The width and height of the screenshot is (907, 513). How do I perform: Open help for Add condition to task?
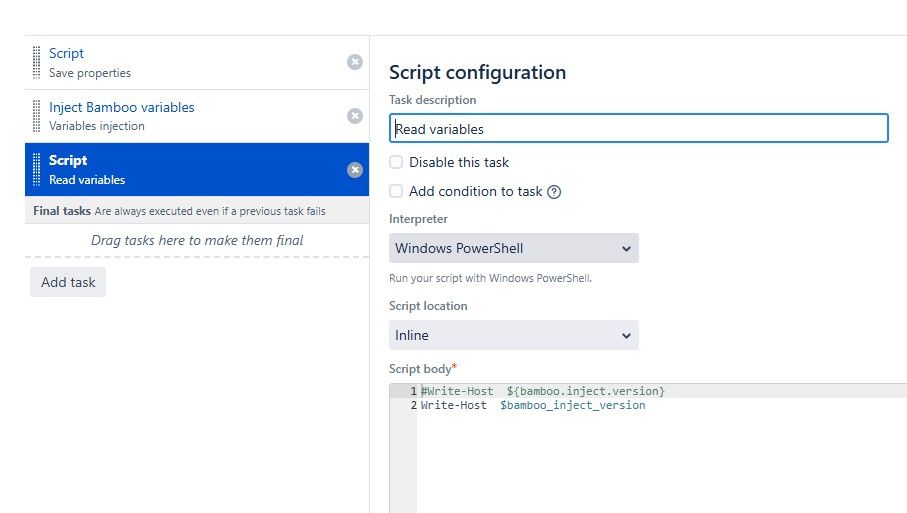pos(554,192)
